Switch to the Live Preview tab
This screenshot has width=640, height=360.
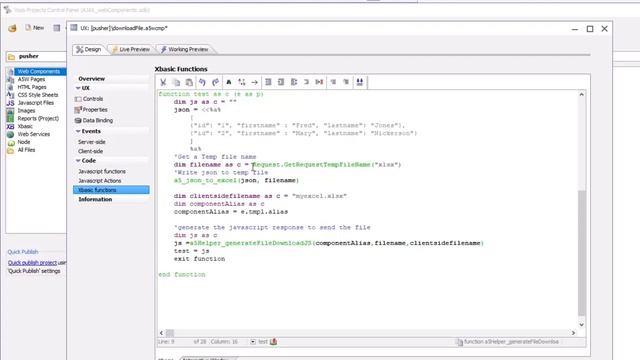click(131, 49)
